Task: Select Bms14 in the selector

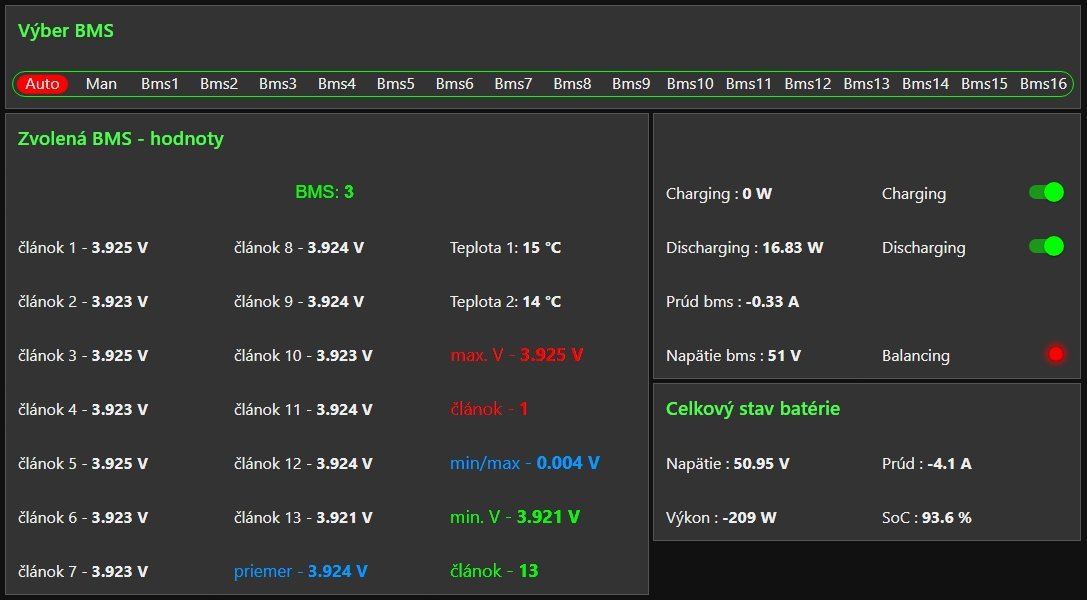Action: (x=925, y=84)
